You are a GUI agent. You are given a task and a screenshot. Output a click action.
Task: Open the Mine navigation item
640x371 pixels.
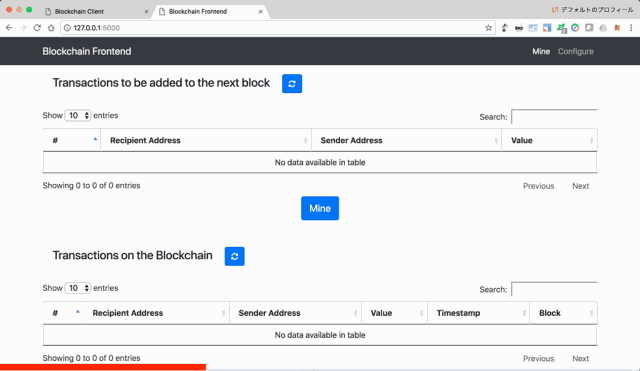tap(541, 51)
